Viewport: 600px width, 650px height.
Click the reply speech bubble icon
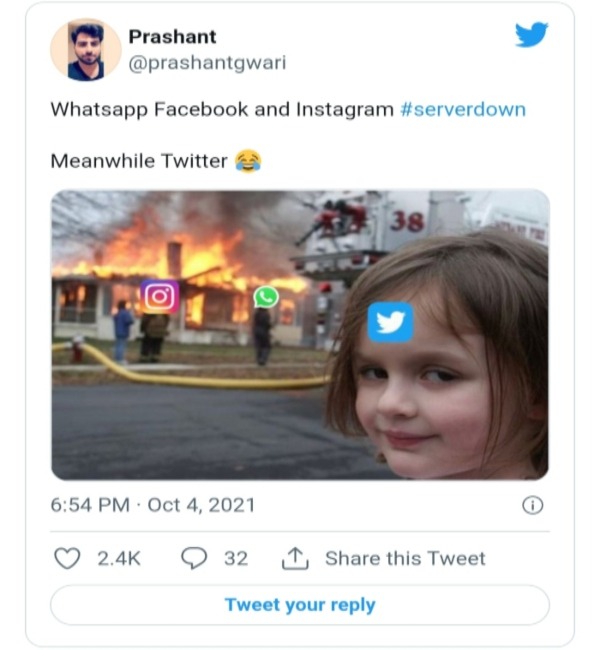tap(193, 558)
